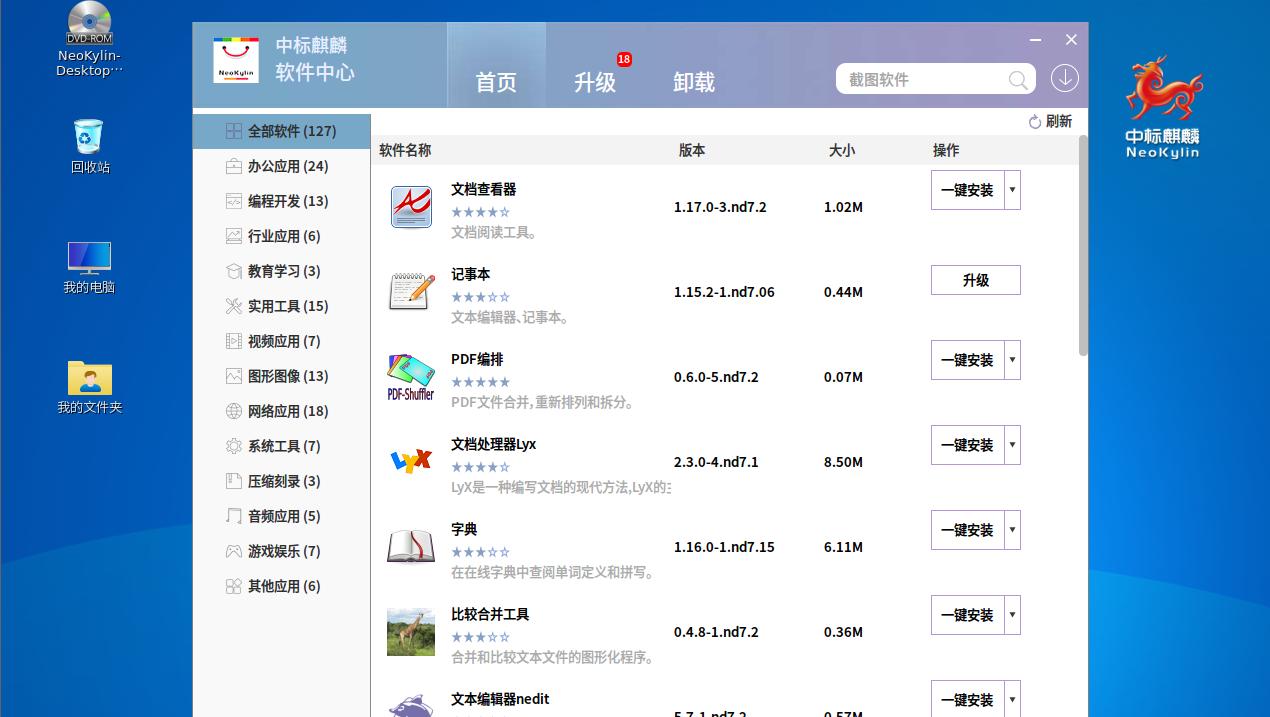Click the refresh icon next to 刷新
The height and width of the screenshot is (717, 1270).
(1035, 122)
